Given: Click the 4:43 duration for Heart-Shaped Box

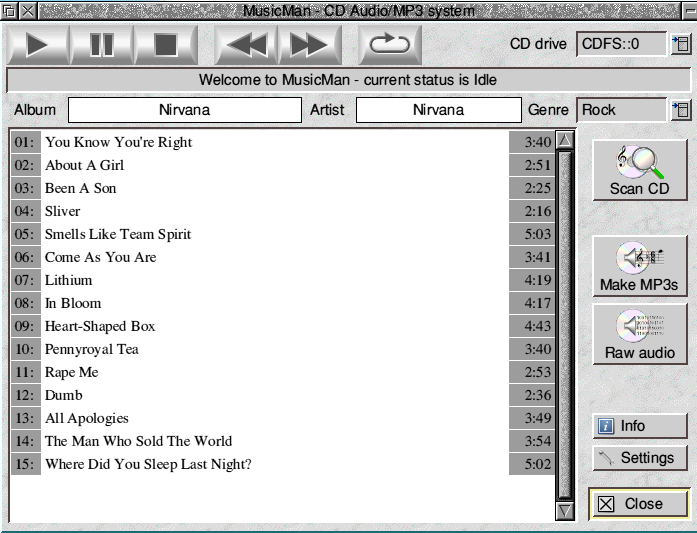Looking at the screenshot, I should (532, 326).
